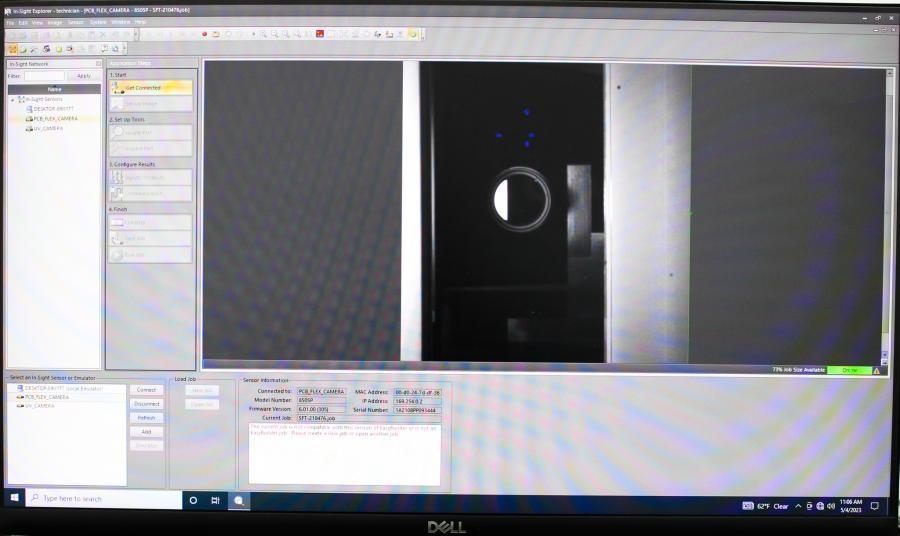Open the Image menu
The image size is (900, 536).
(55, 23)
